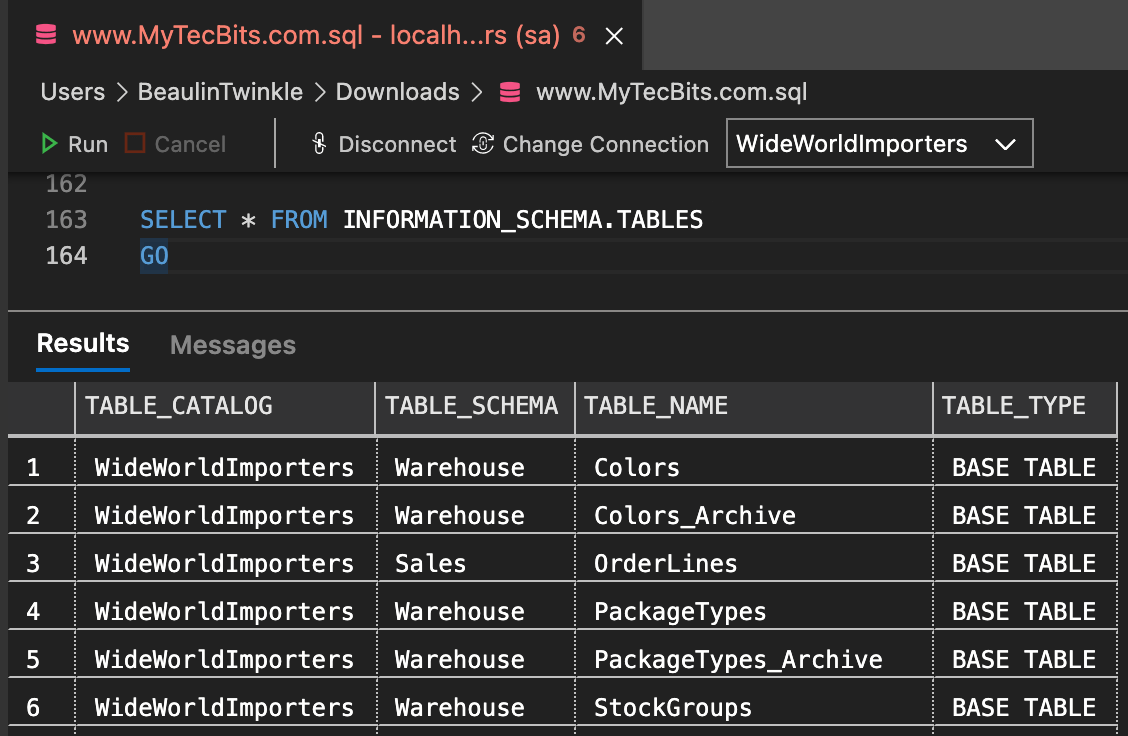The width and height of the screenshot is (1128, 736).
Task: Click the Run button label
Action: point(86,143)
